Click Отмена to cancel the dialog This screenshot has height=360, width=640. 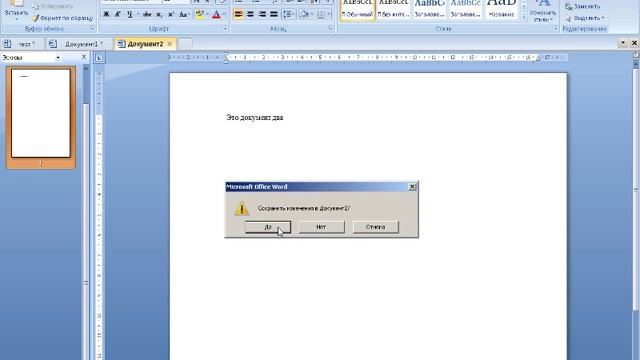click(x=376, y=227)
